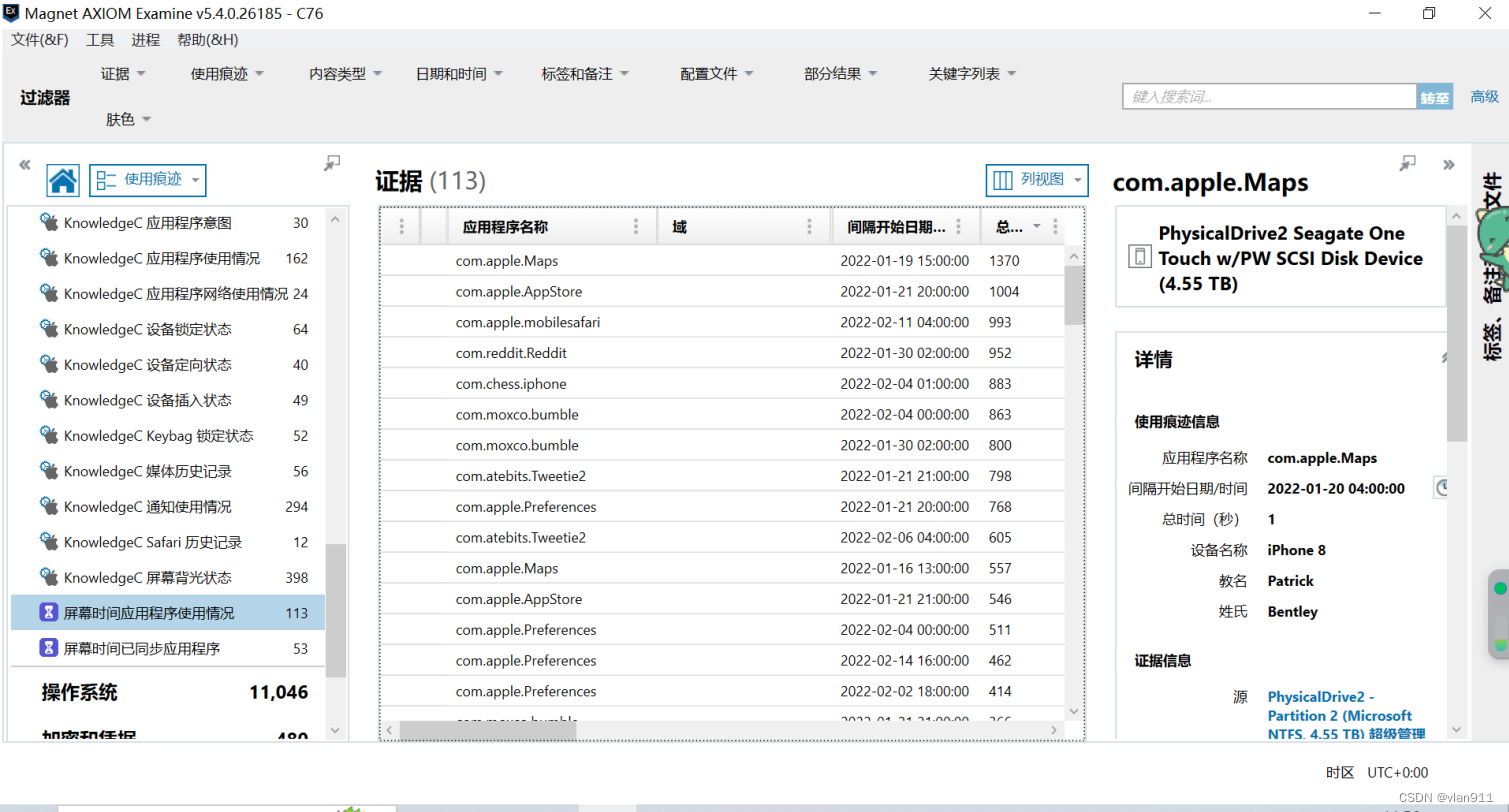Select 操作系统 category with 11,046
The height and width of the screenshot is (812, 1509).
coord(168,692)
